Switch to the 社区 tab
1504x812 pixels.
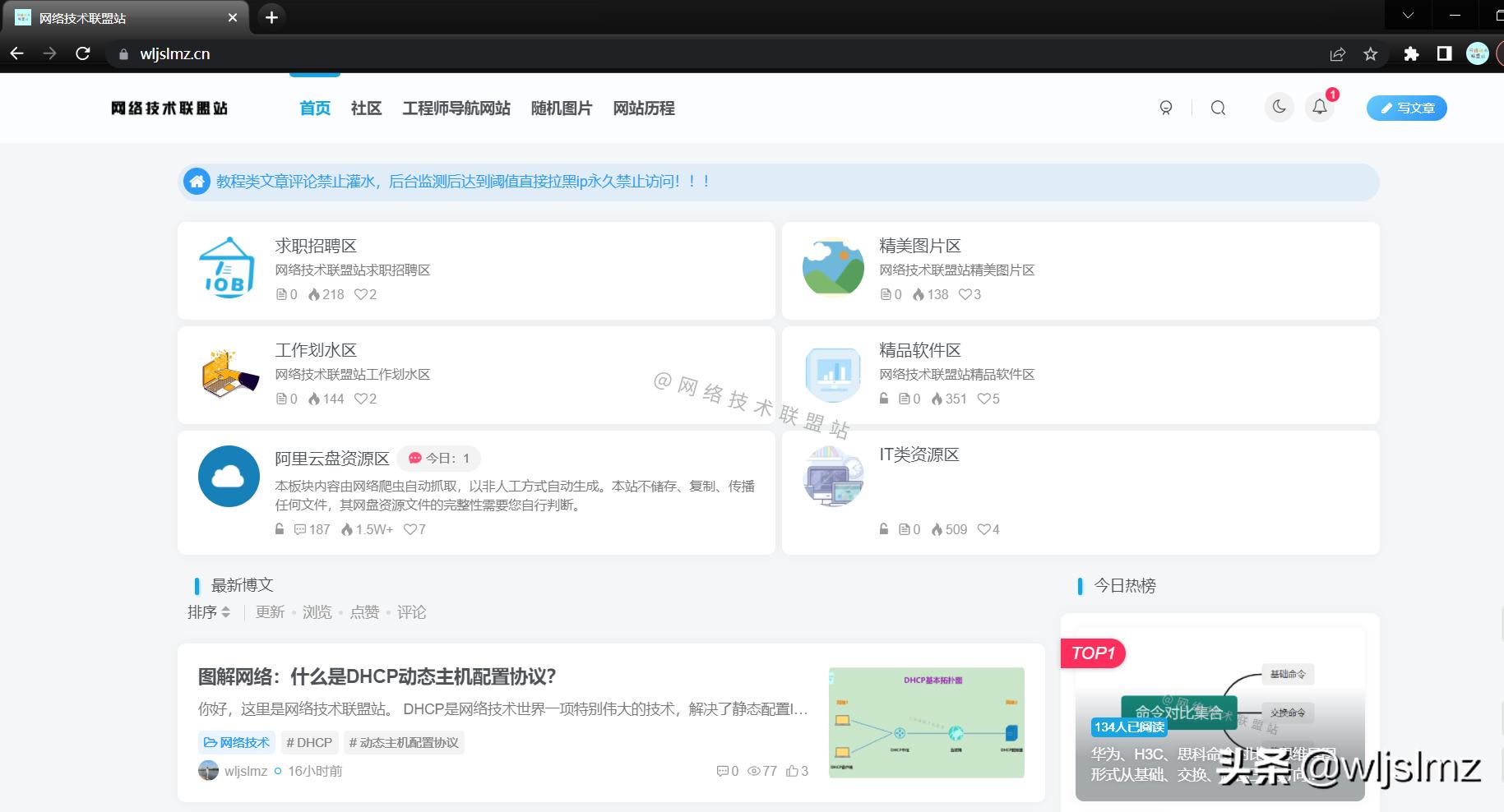pos(366,108)
